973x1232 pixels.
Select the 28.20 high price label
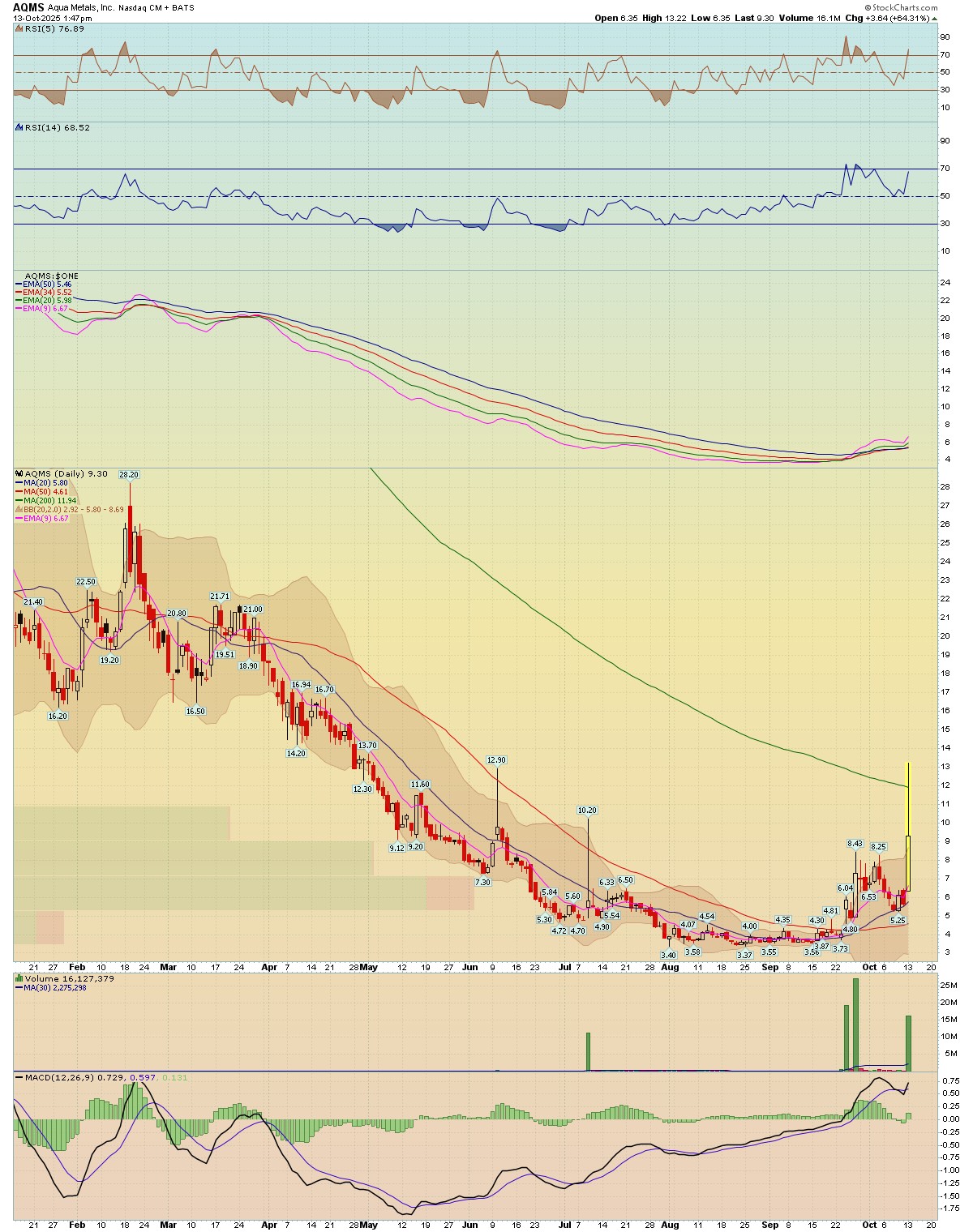click(x=129, y=475)
